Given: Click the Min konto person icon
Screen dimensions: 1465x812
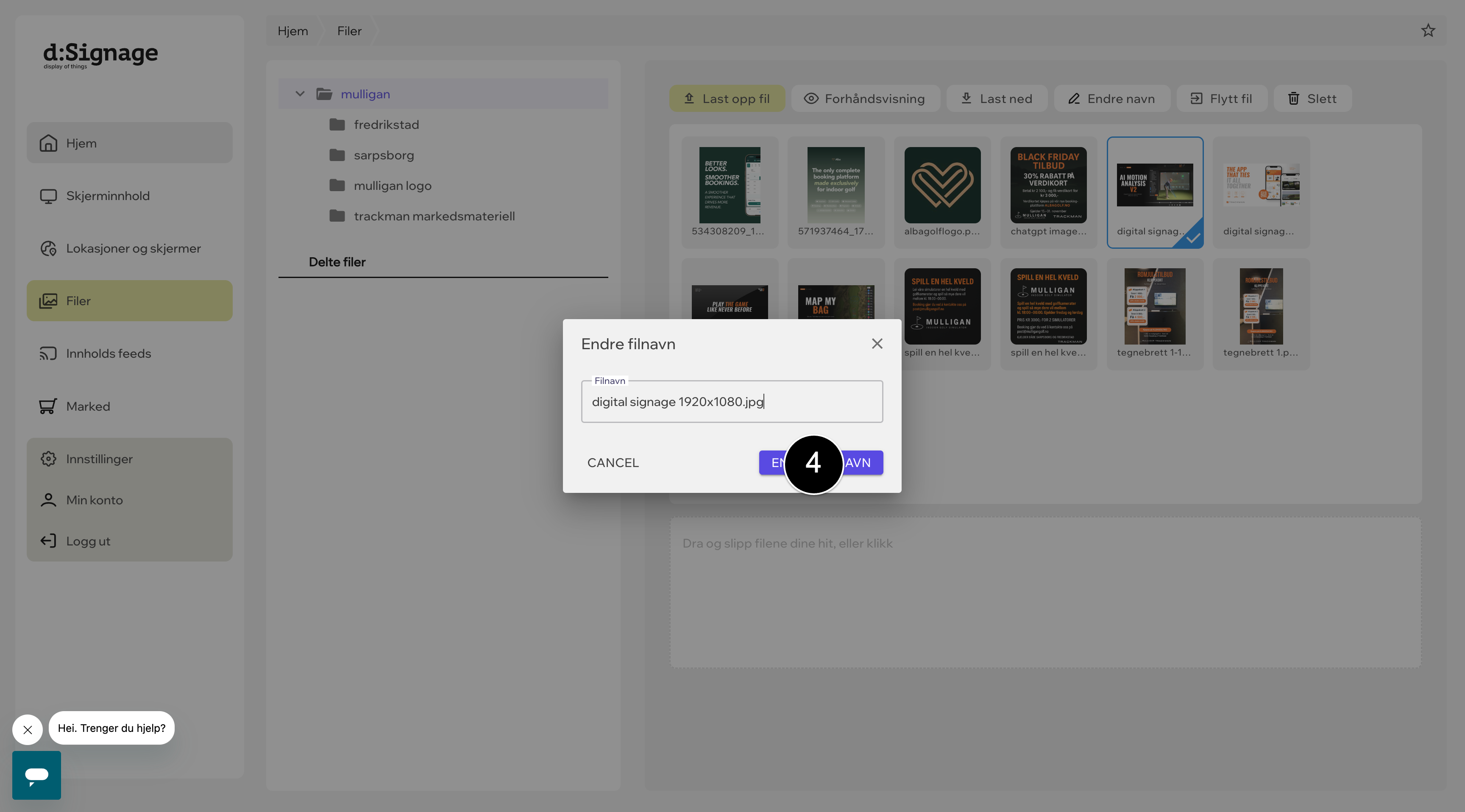Looking at the screenshot, I should [x=48, y=500].
